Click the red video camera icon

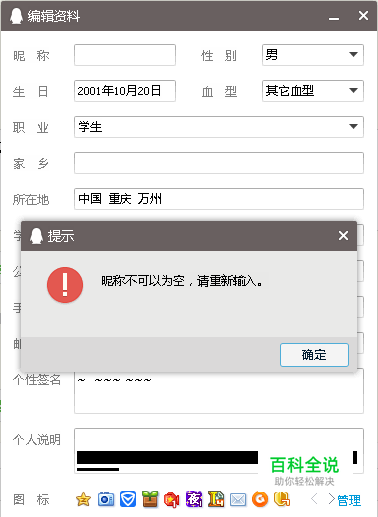[x=172, y=500]
